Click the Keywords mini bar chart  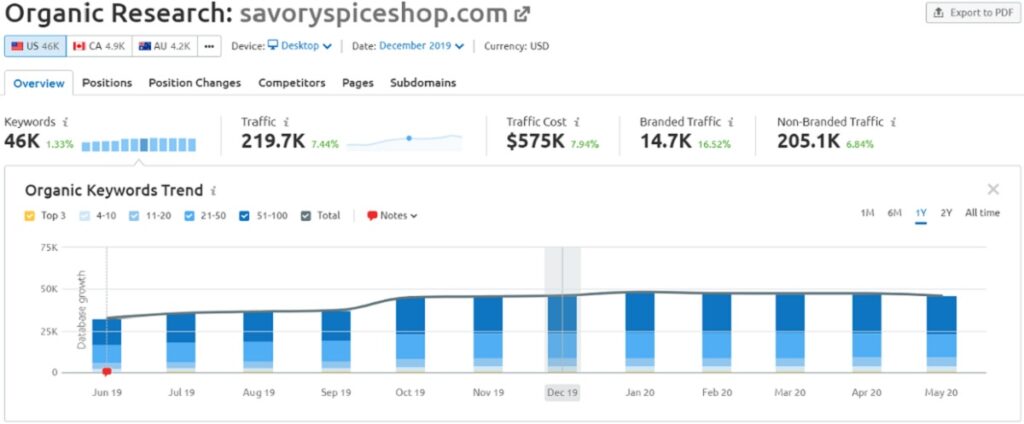pos(138,144)
